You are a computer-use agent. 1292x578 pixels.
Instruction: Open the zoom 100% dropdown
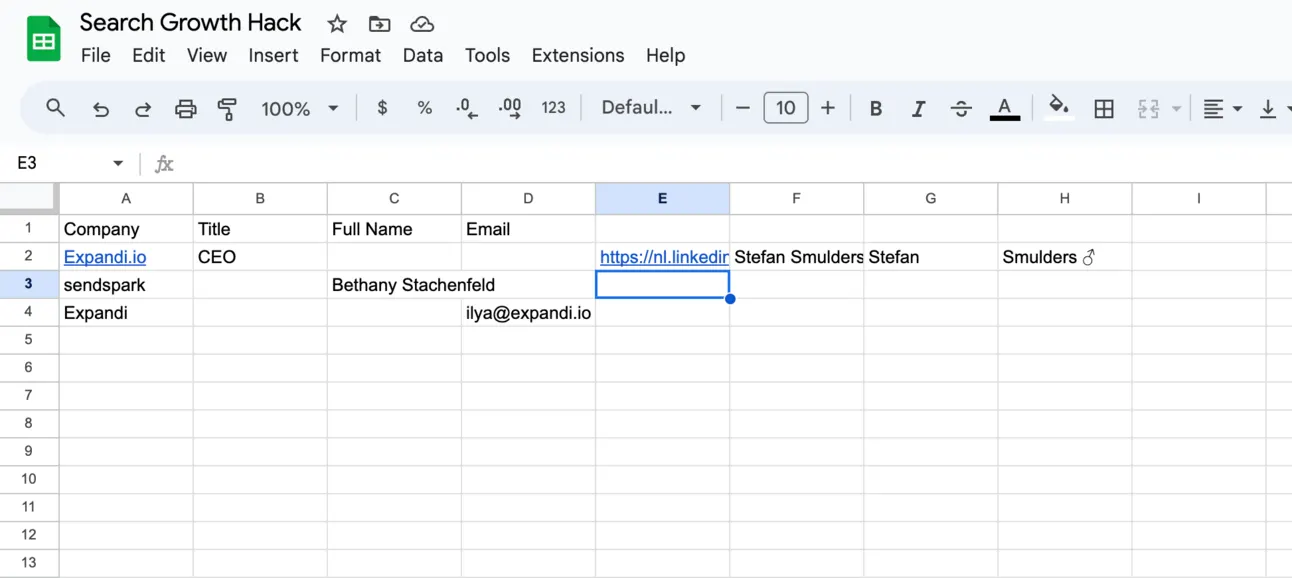(299, 108)
